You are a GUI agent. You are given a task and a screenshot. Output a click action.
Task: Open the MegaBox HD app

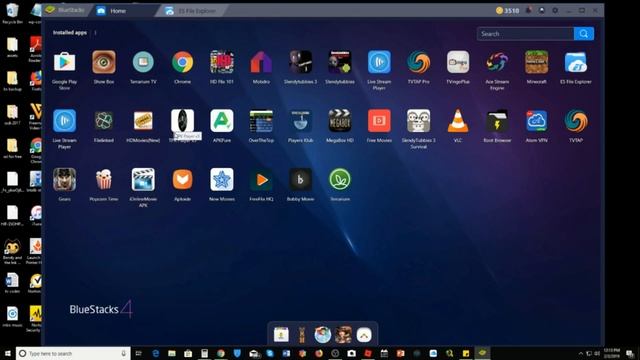[x=340, y=121]
